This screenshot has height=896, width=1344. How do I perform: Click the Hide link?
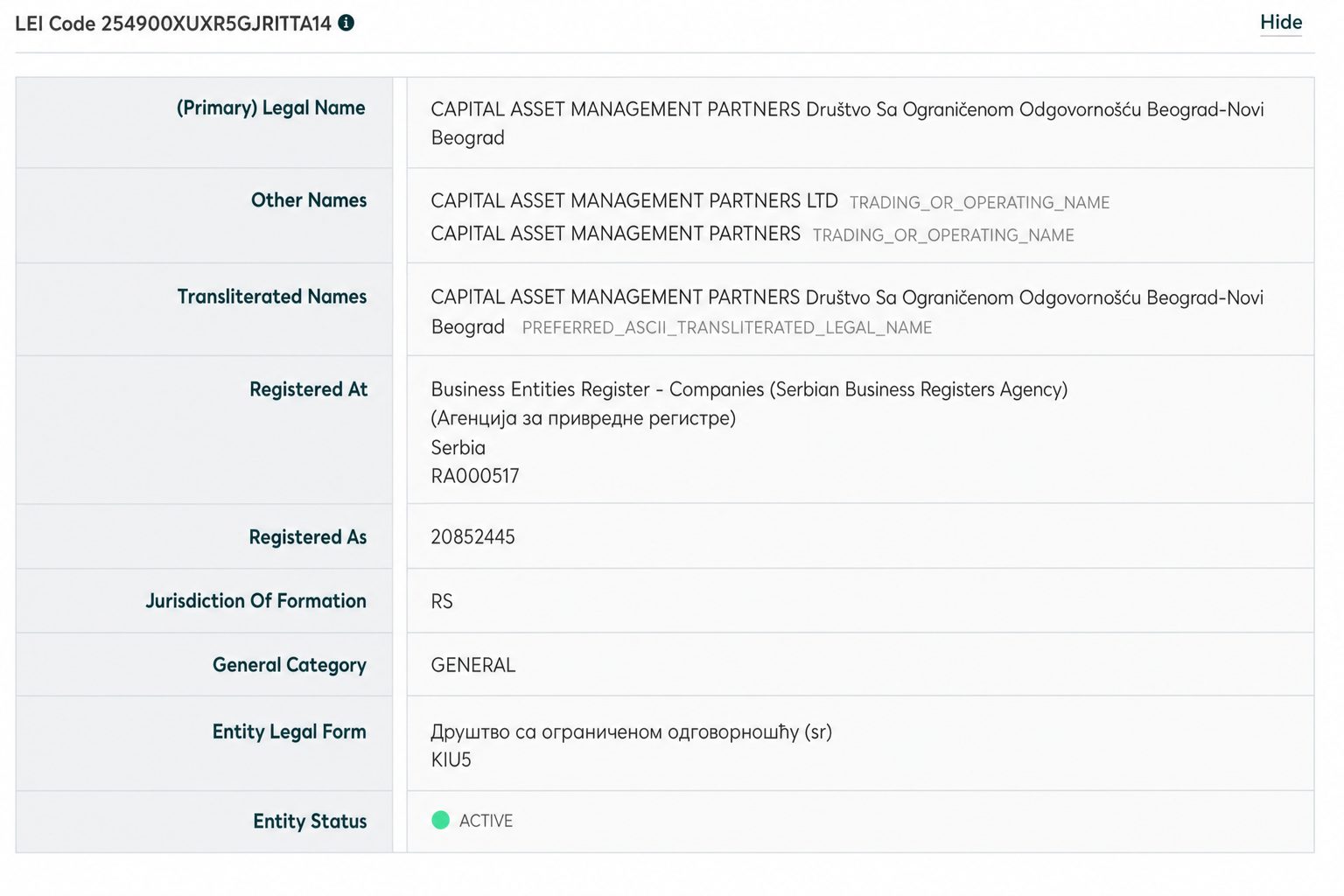1281,22
